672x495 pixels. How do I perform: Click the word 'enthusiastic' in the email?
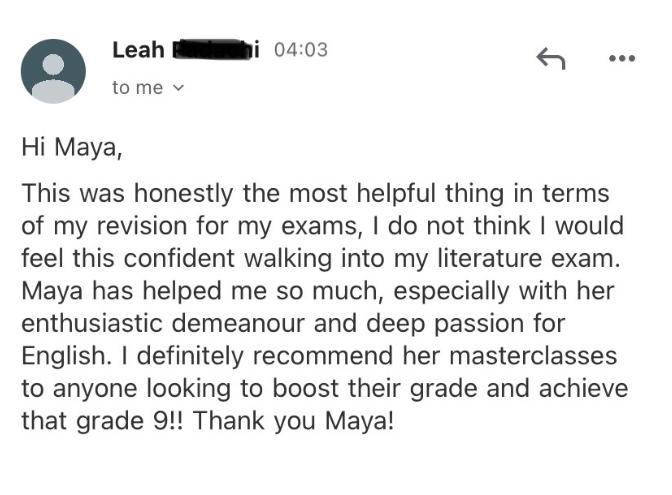[x=92, y=323]
